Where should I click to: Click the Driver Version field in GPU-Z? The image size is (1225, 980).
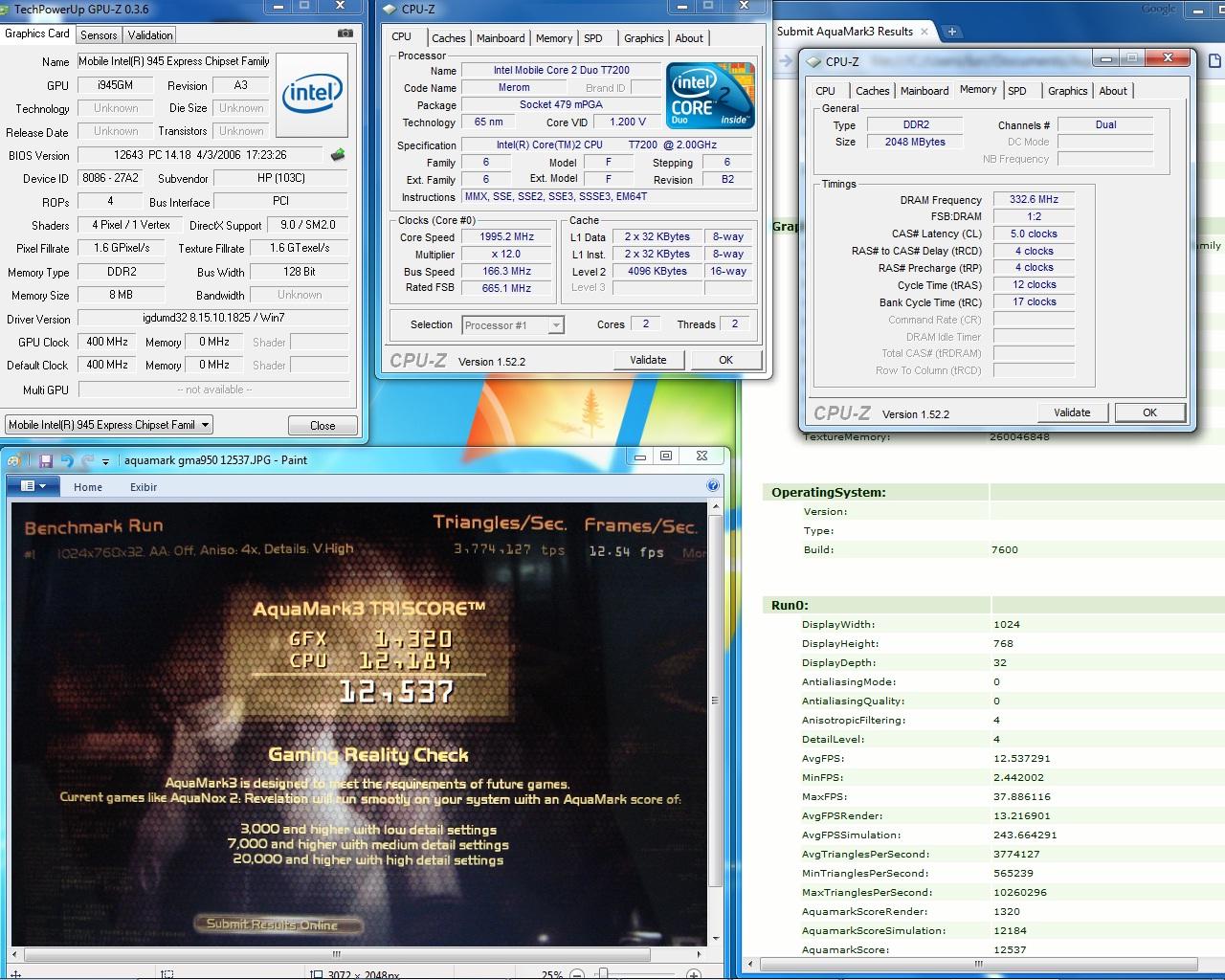point(213,319)
